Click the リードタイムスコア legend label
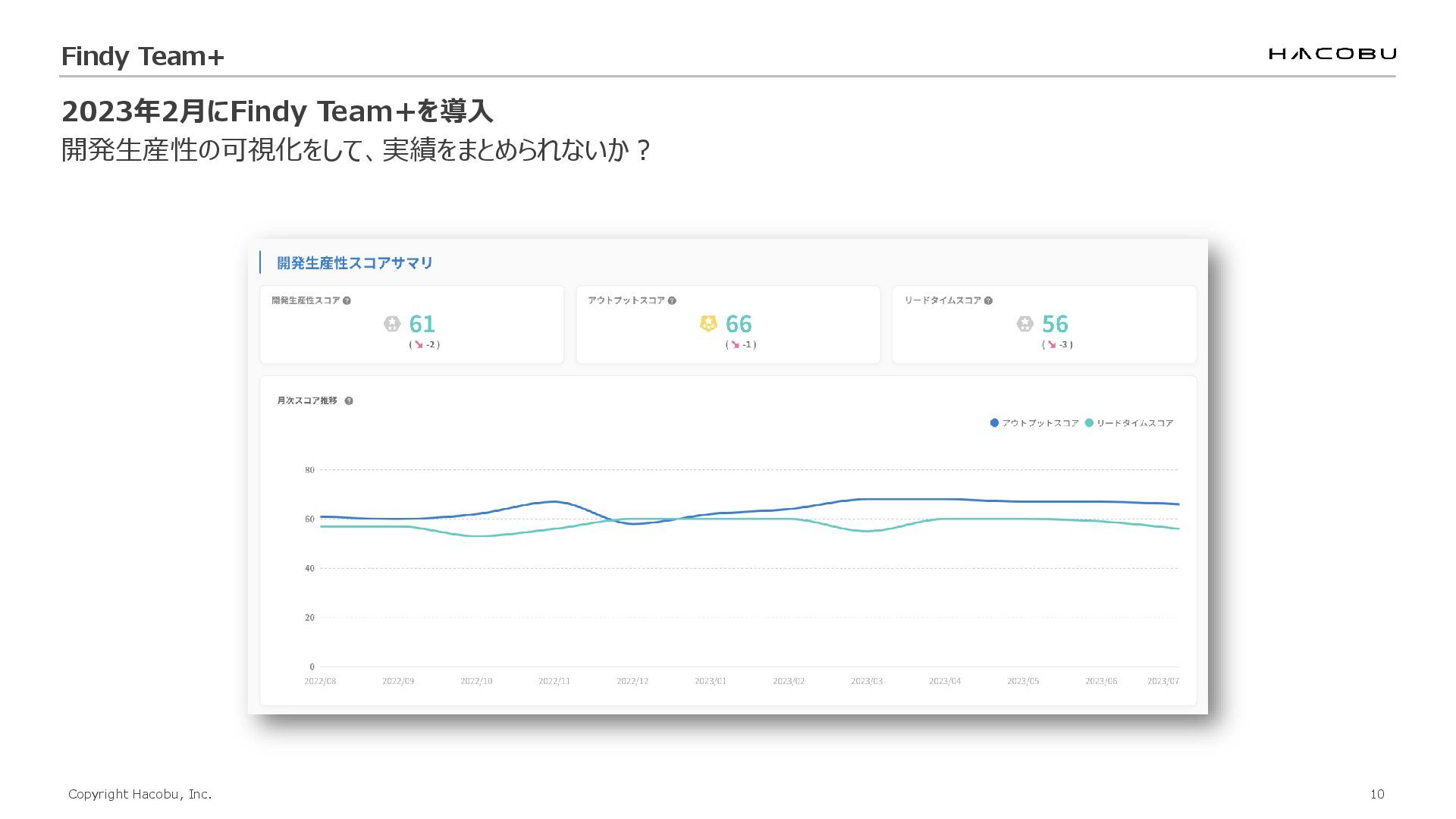1456x819 pixels. [1135, 423]
